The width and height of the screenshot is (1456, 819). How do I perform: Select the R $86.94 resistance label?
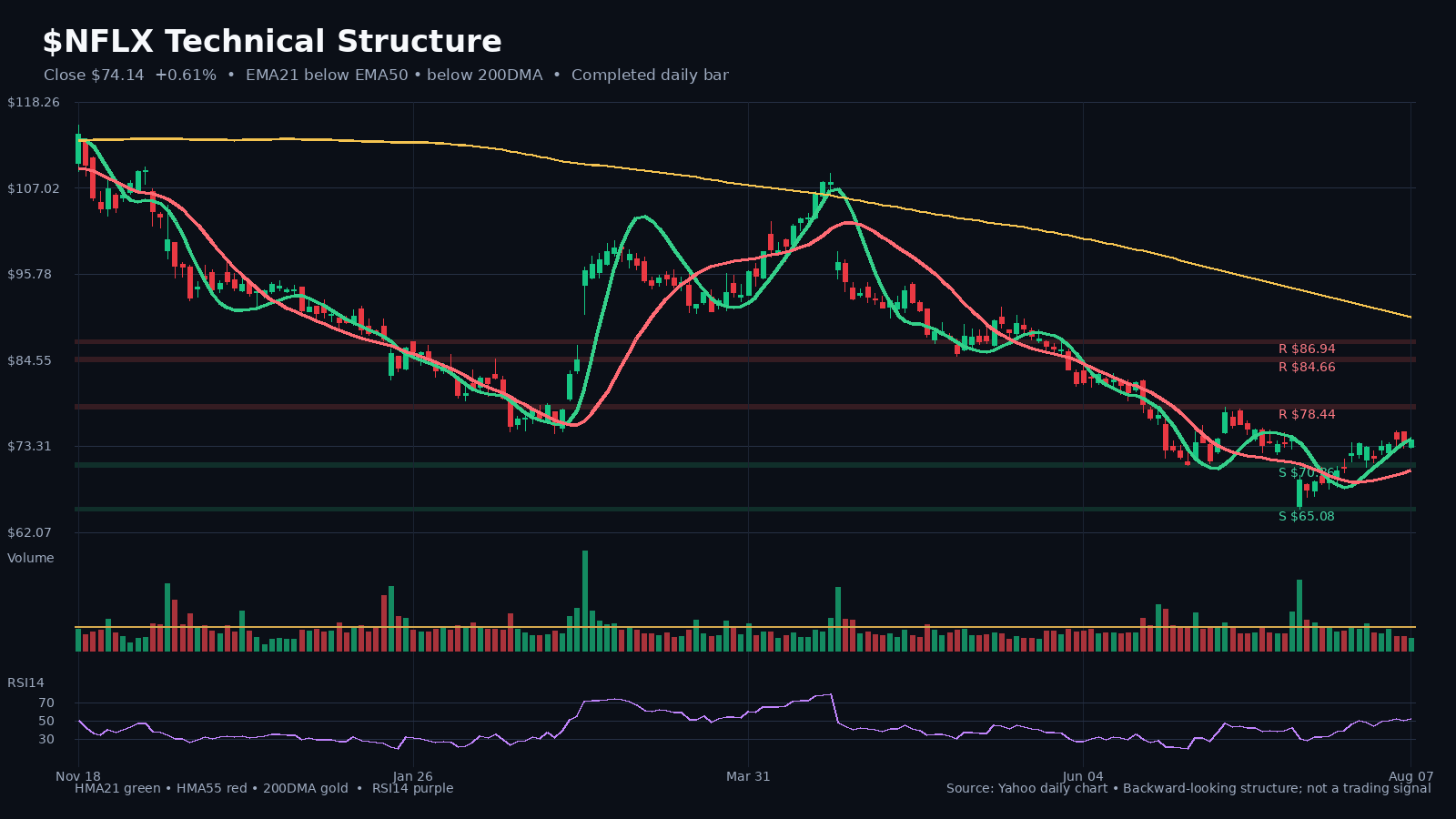pyautogui.click(x=1307, y=349)
